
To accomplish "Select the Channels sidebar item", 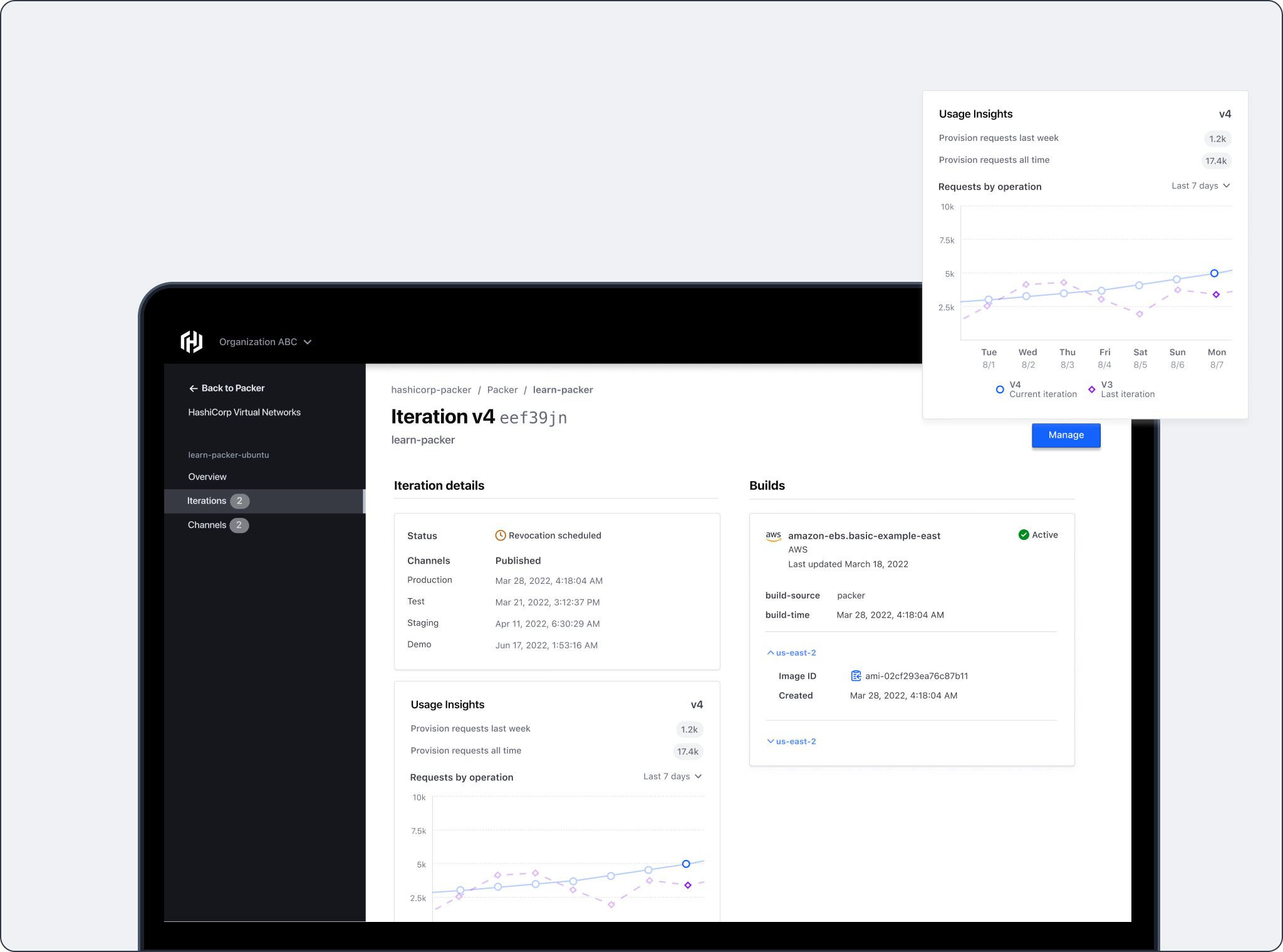I will (207, 525).
